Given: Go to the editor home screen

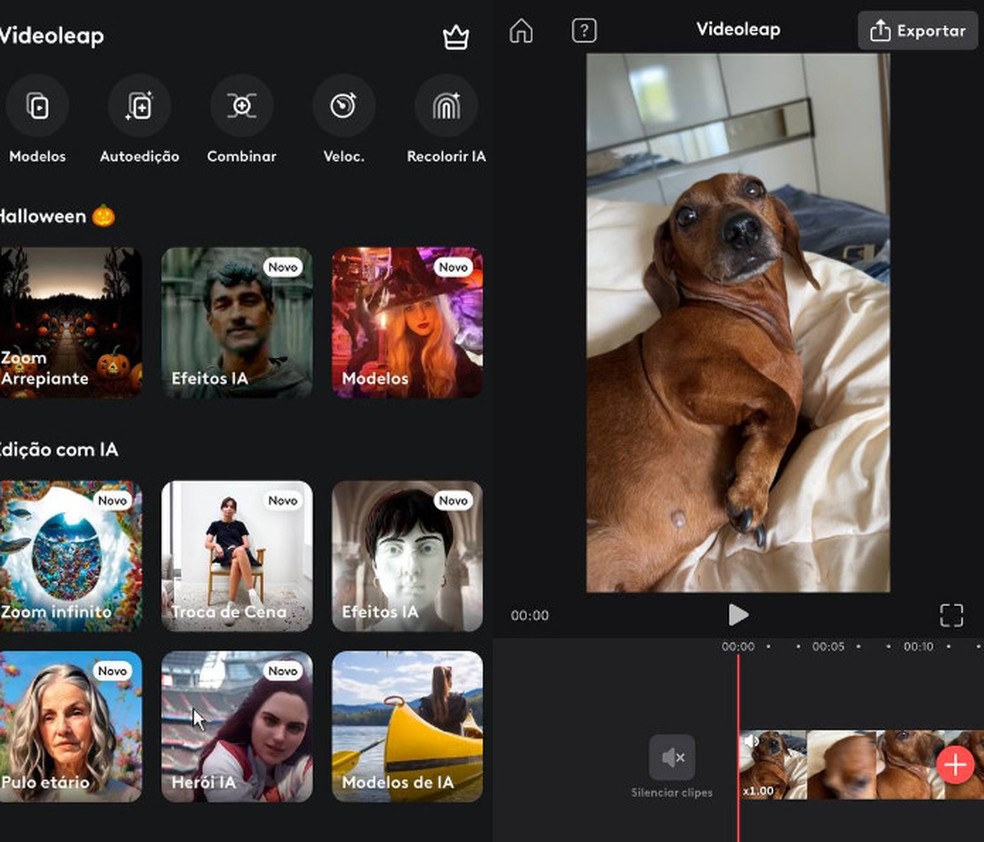Looking at the screenshot, I should coord(520,30).
